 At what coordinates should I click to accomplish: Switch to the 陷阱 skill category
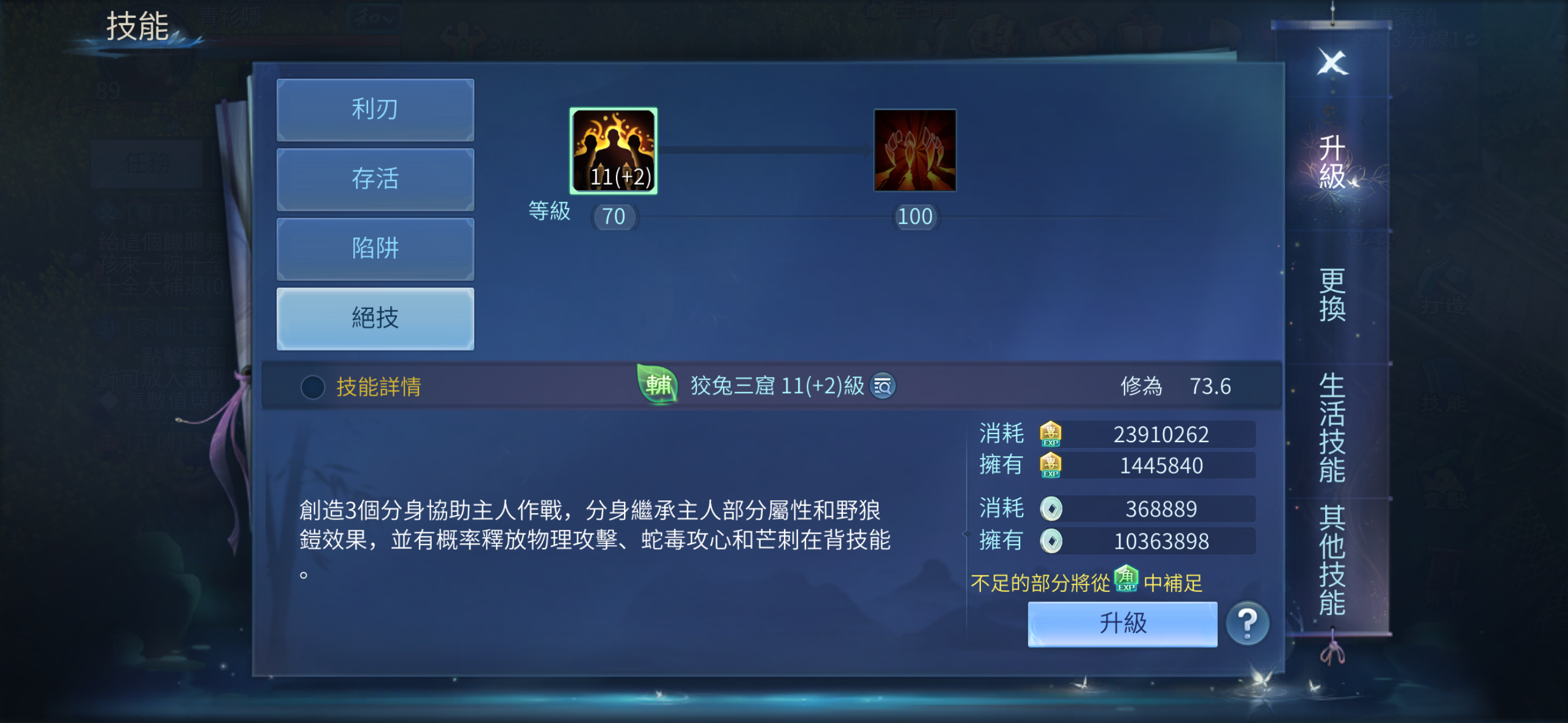point(375,248)
